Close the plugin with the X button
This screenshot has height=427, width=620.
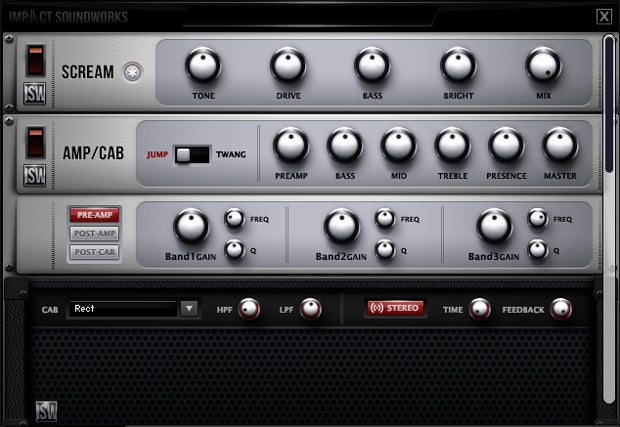point(604,17)
